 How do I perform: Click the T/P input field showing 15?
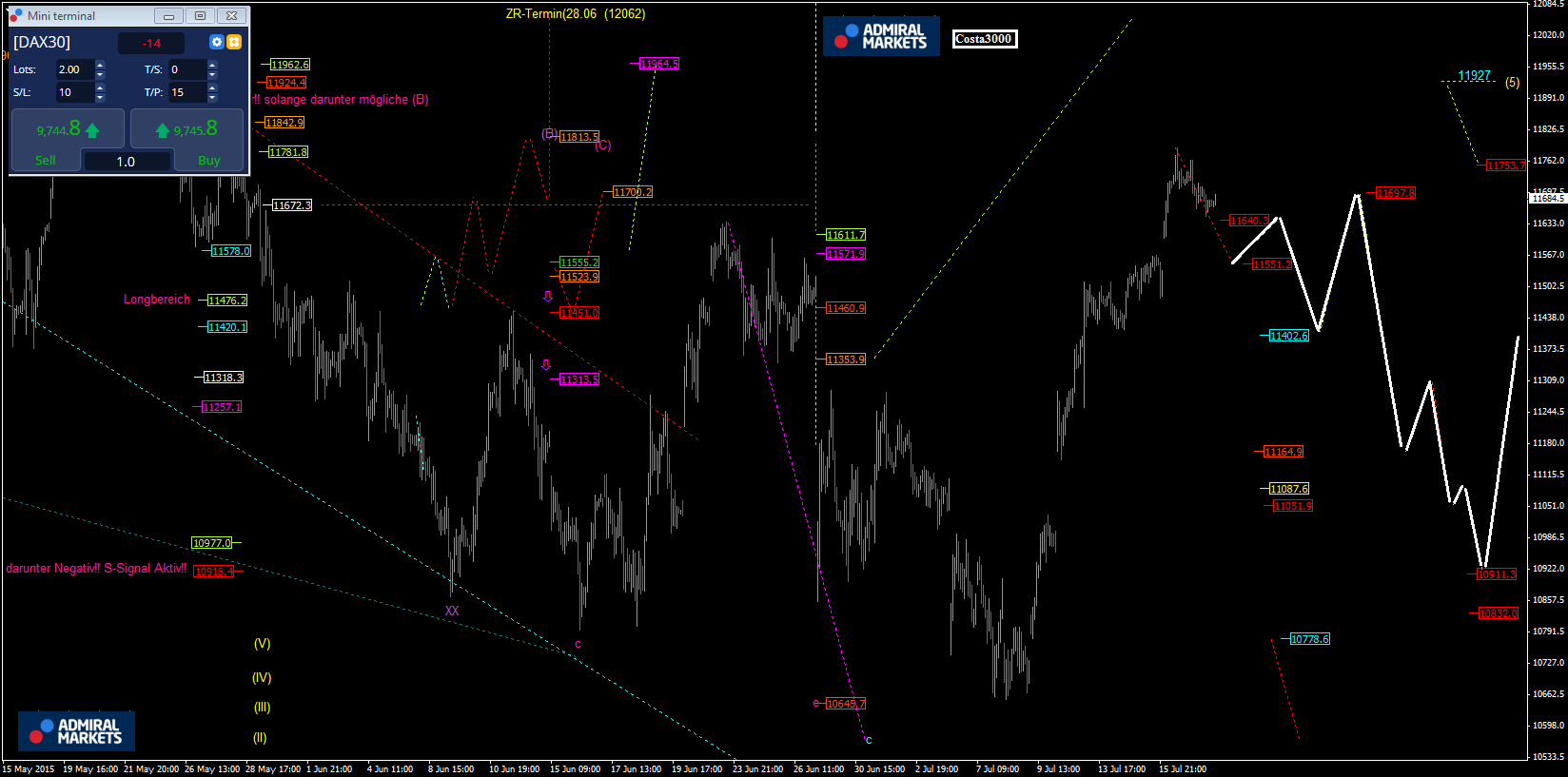click(x=186, y=92)
